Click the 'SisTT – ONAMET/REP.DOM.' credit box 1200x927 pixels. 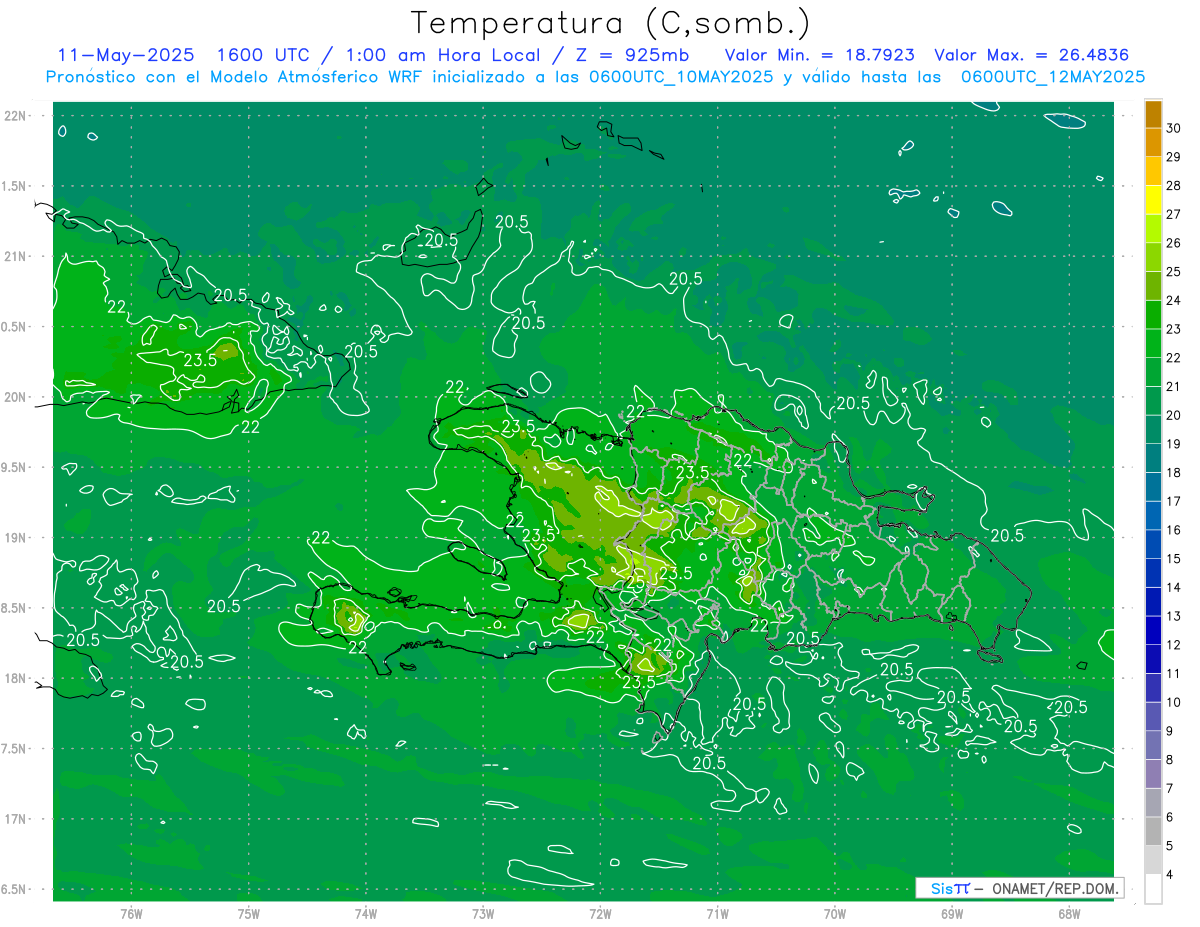(1019, 888)
